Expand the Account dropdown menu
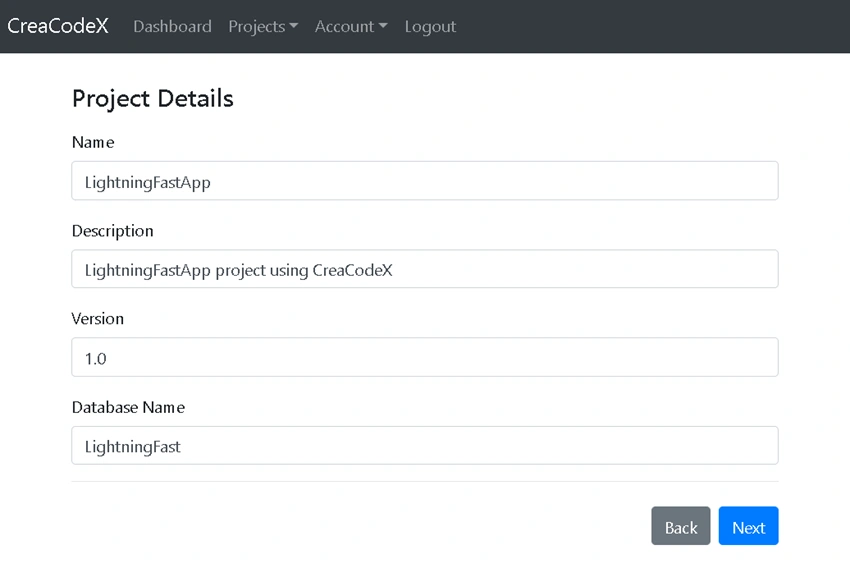Image resolution: width=850 pixels, height=568 pixels. [351, 26]
